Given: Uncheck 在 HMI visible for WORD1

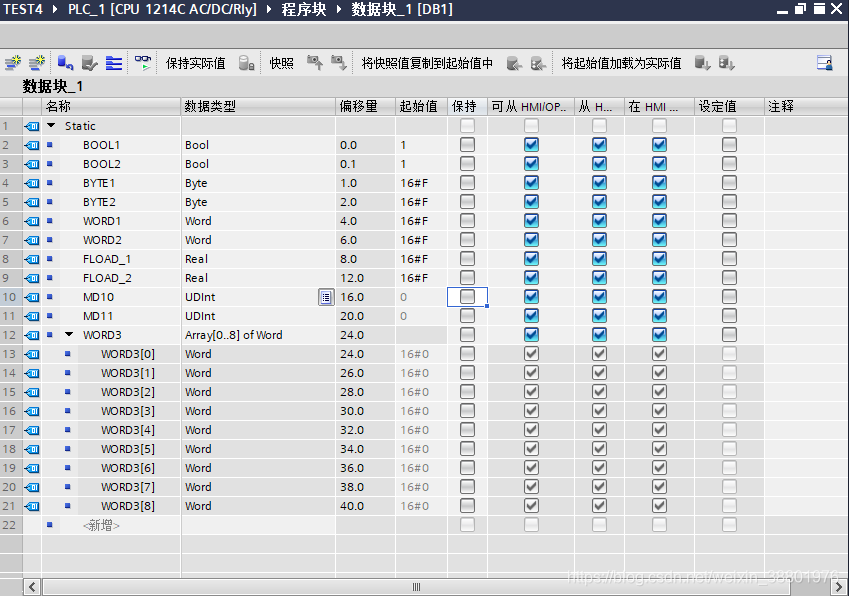Looking at the screenshot, I should click(659, 221).
